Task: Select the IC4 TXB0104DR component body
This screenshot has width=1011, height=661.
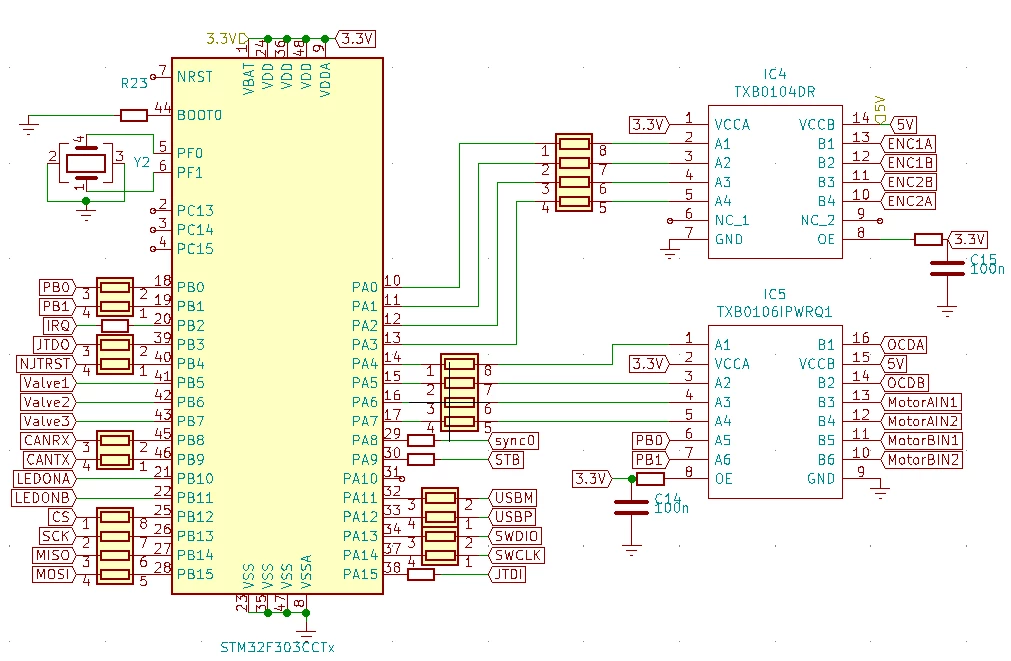Action: (x=775, y=182)
